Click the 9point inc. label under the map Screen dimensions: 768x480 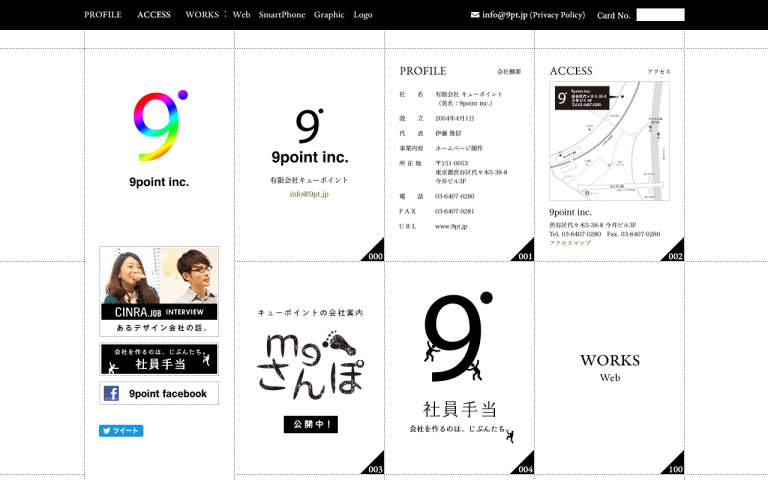pos(571,213)
